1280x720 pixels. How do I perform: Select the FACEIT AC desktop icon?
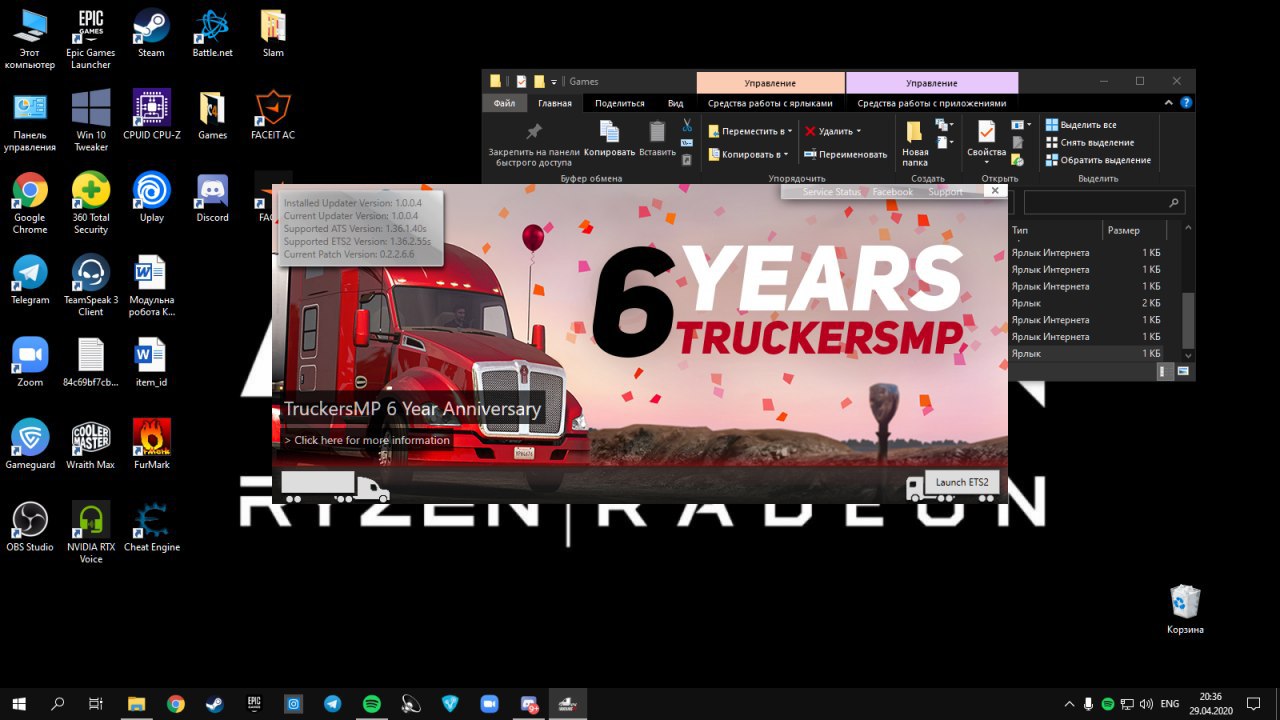coord(273,114)
